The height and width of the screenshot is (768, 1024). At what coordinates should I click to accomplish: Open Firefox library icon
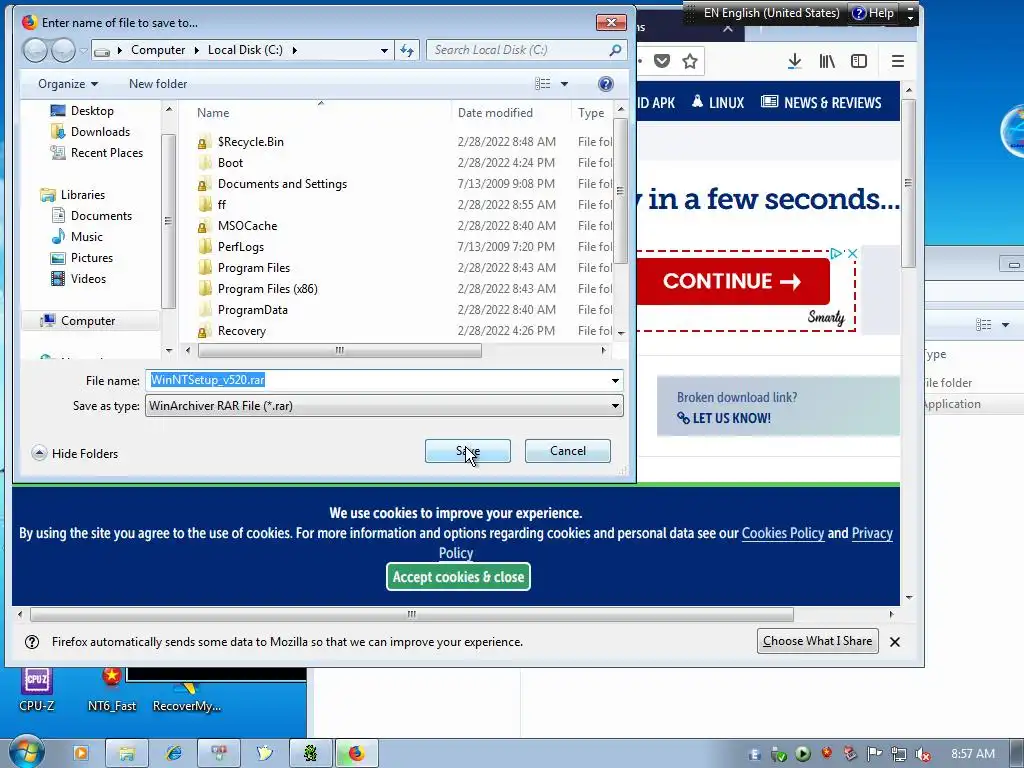coord(827,61)
